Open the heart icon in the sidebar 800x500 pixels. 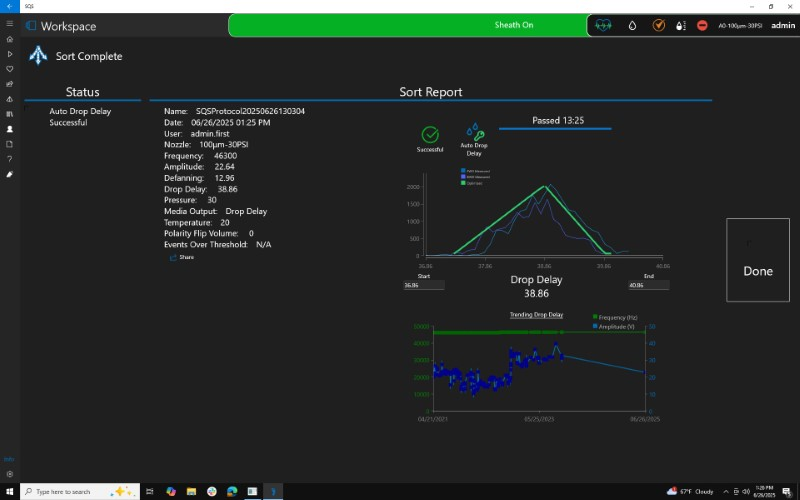pyautogui.click(x=9, y=69)
